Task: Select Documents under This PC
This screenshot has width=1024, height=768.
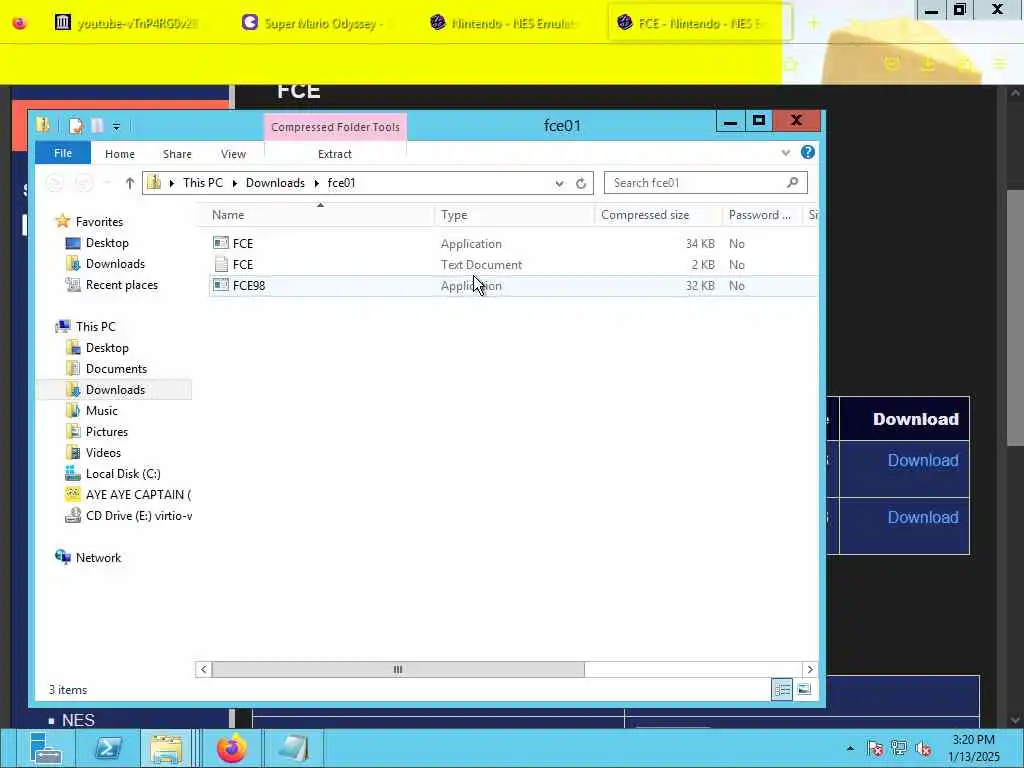Action: [x=106, y=369]
